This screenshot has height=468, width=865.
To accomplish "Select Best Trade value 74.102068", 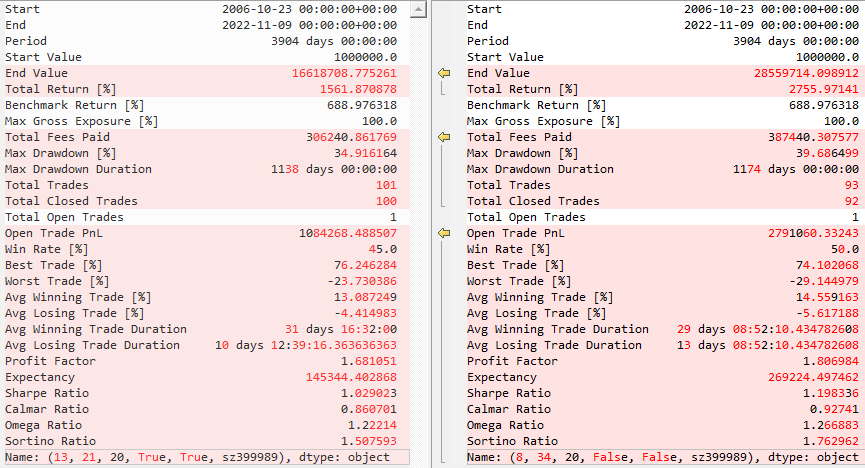I will pyautogui.click(x=827, y=265).
